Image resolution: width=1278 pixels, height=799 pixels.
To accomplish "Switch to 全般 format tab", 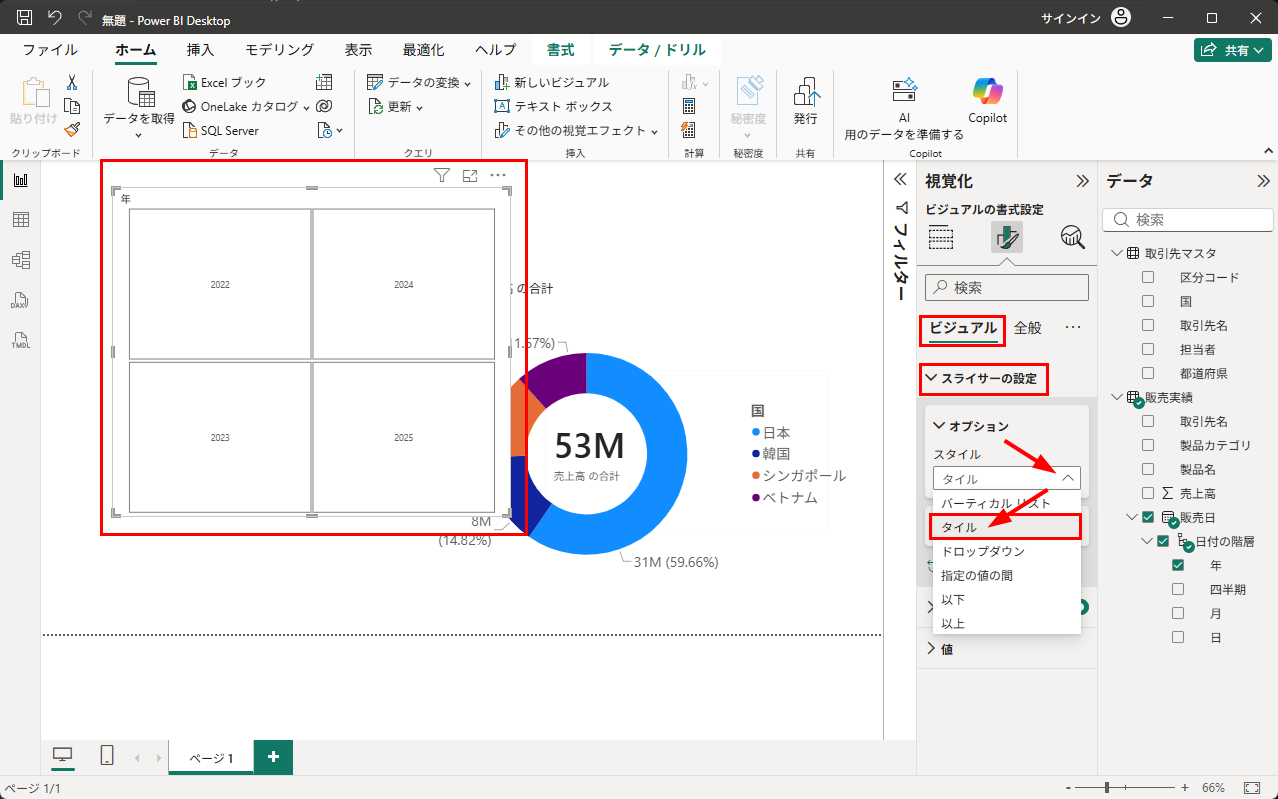I will pyautogui.click(x=1027, y=327).
